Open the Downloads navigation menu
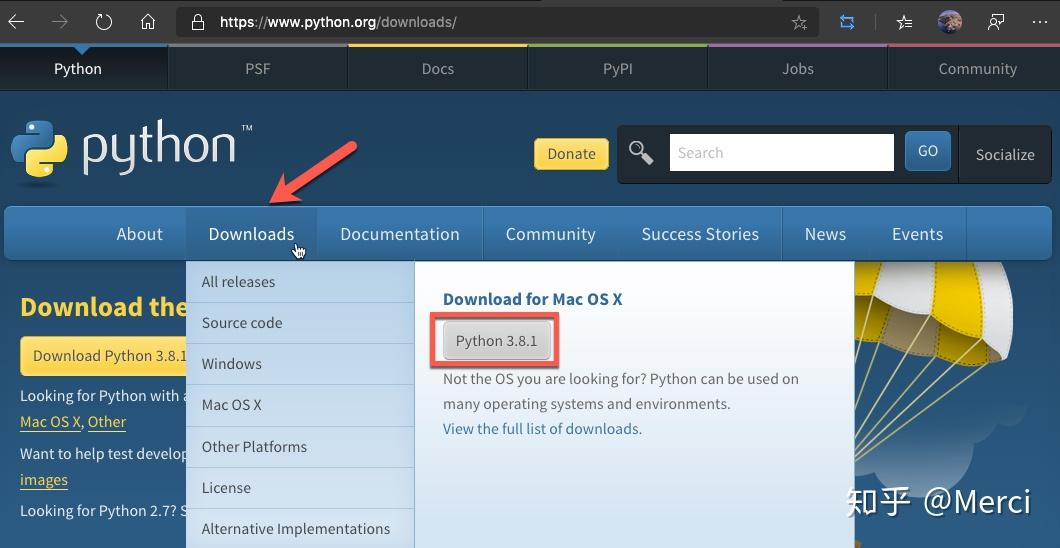1060x548 pixels. 251,234
